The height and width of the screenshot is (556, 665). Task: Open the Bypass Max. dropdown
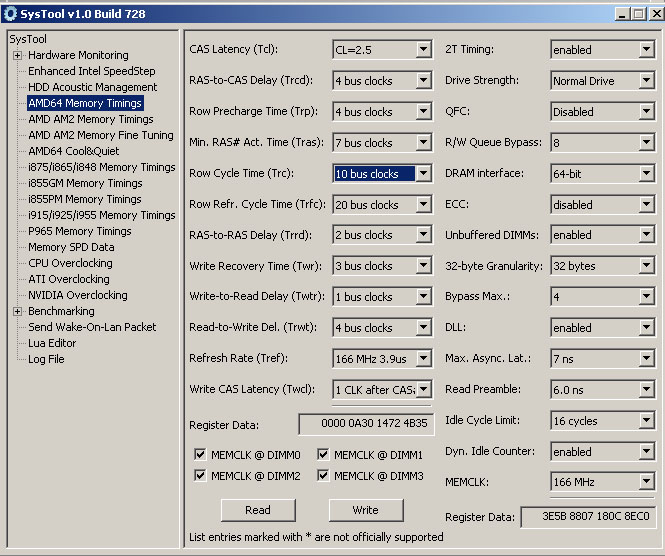[x=603, y=297]
